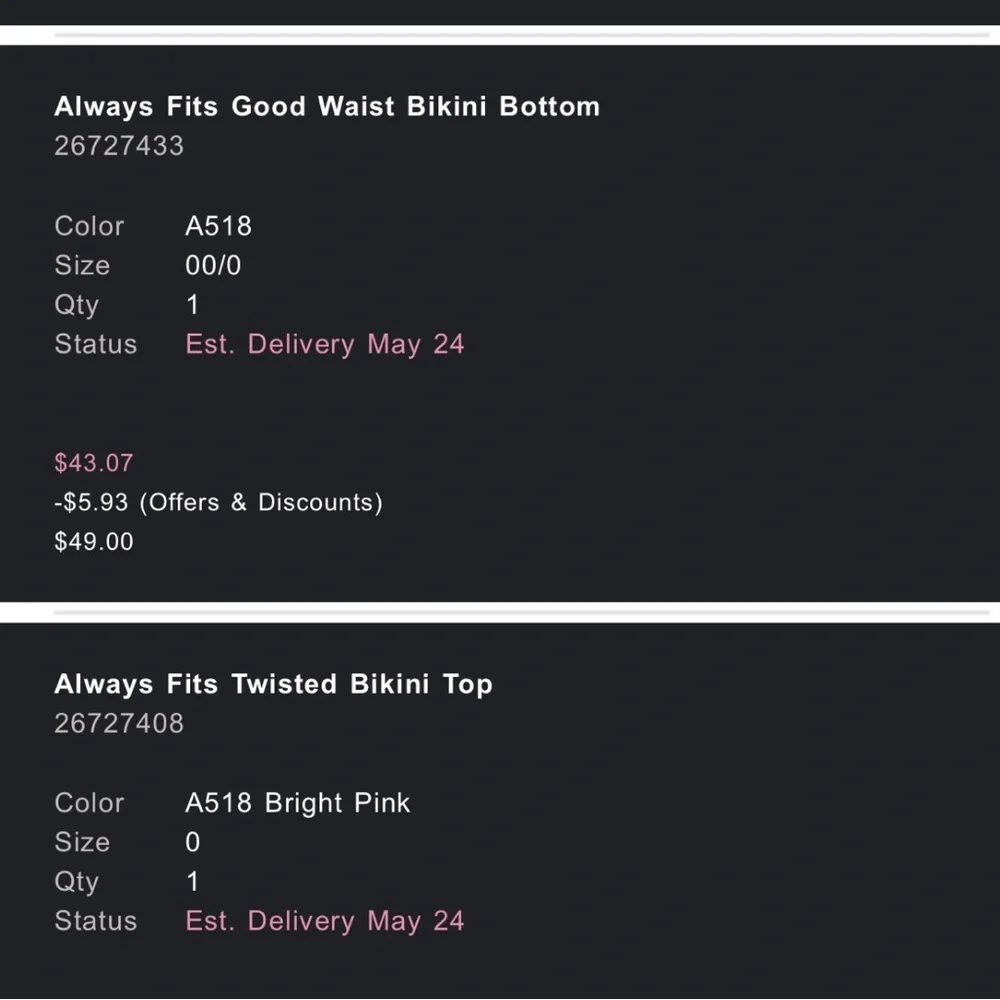
Task: Click the Status label under Bikini Top
Action: coord(95,922)
